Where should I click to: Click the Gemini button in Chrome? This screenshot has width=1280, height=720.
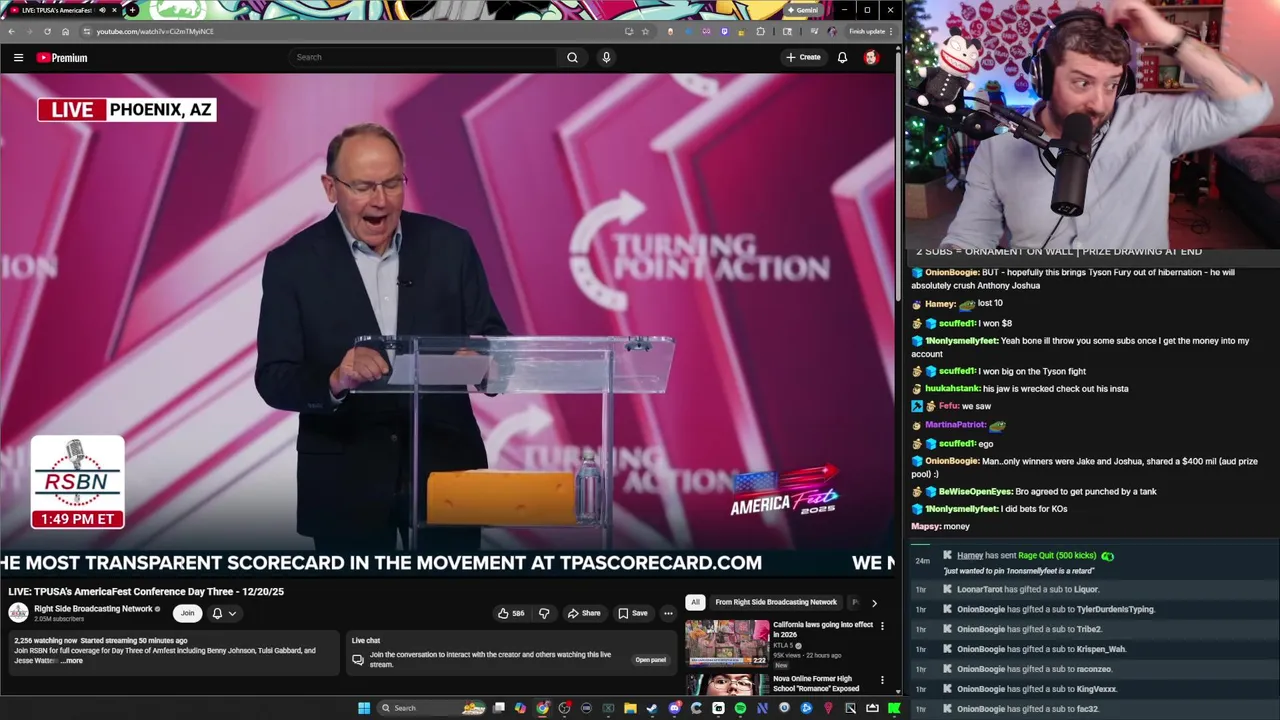tap(803, 10)
